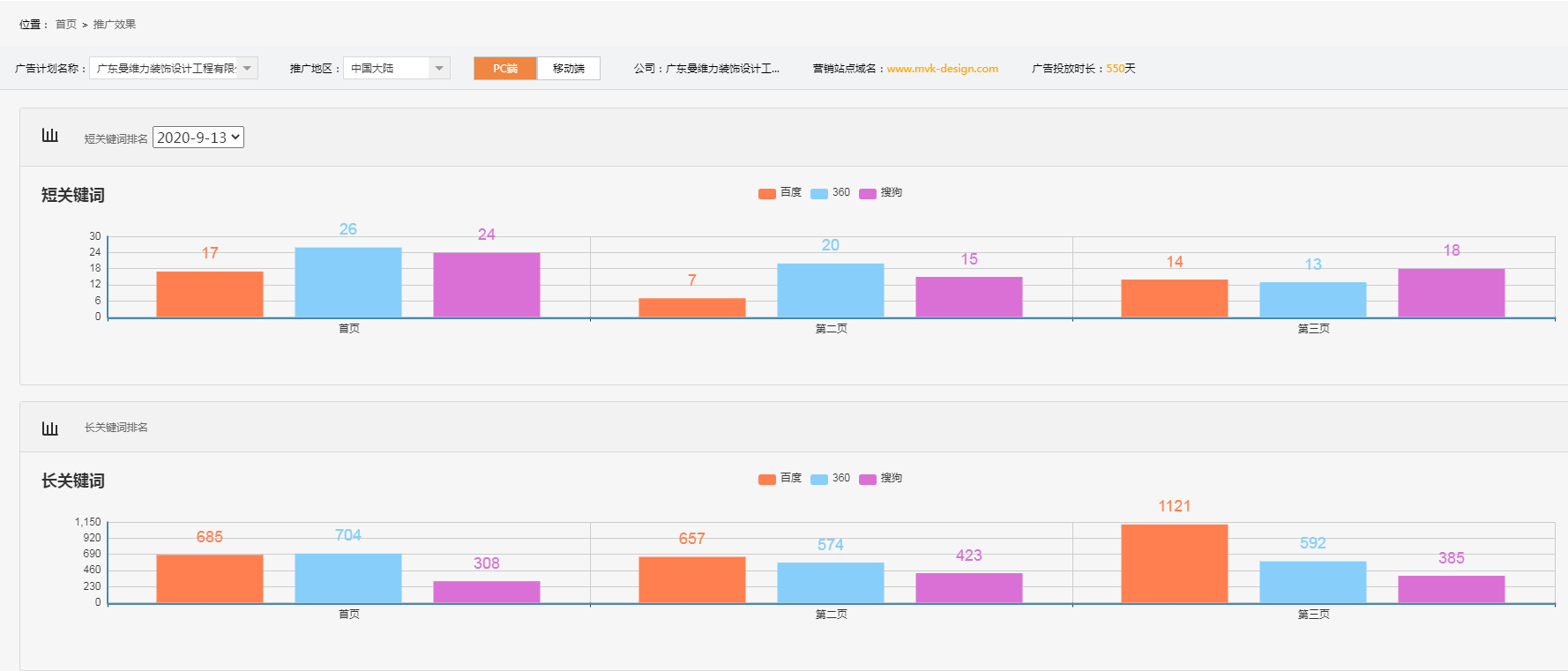Open the 2020-9-13 date selector
This screenshot has width=1568, height=671.
198,138
